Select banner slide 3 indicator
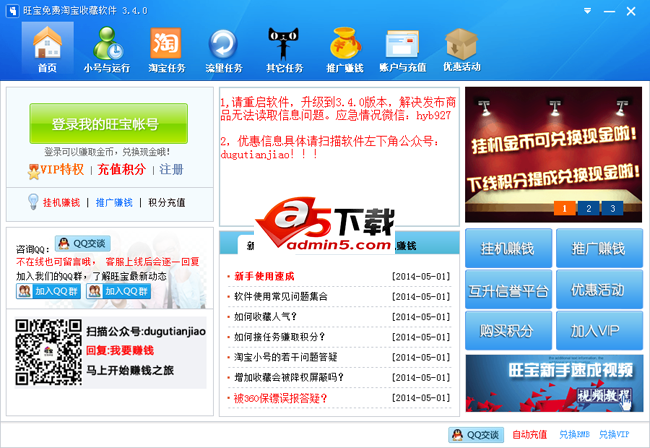The height and width of the screenshot is (448, 650). point(613,208)
